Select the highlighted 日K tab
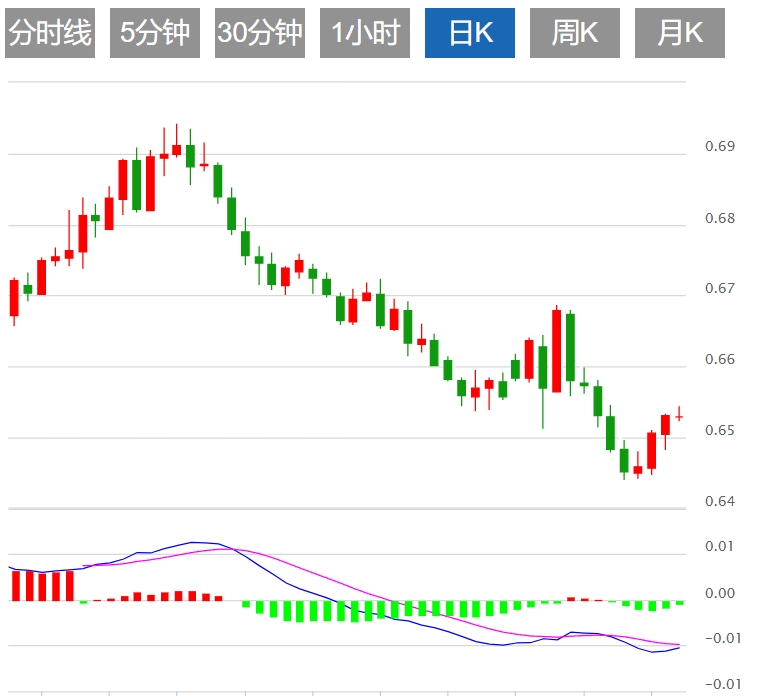 [470, 33]
